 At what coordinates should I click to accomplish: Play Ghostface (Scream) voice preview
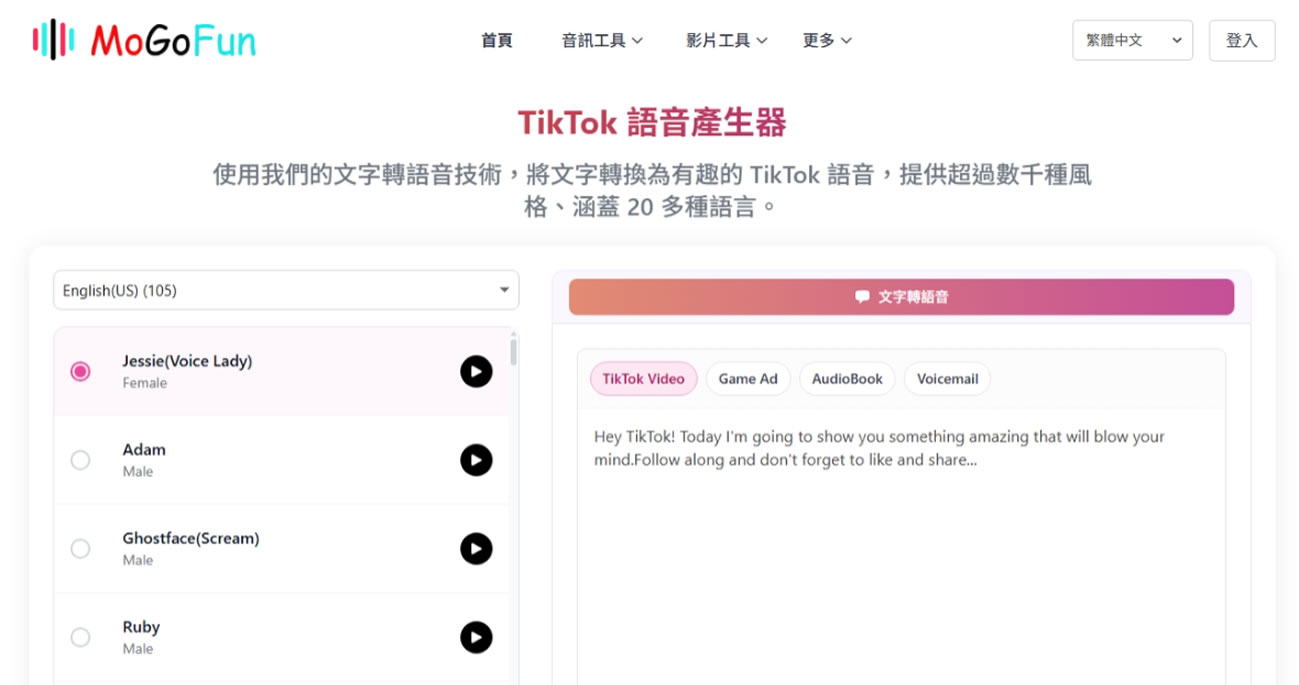pos(476,549)
